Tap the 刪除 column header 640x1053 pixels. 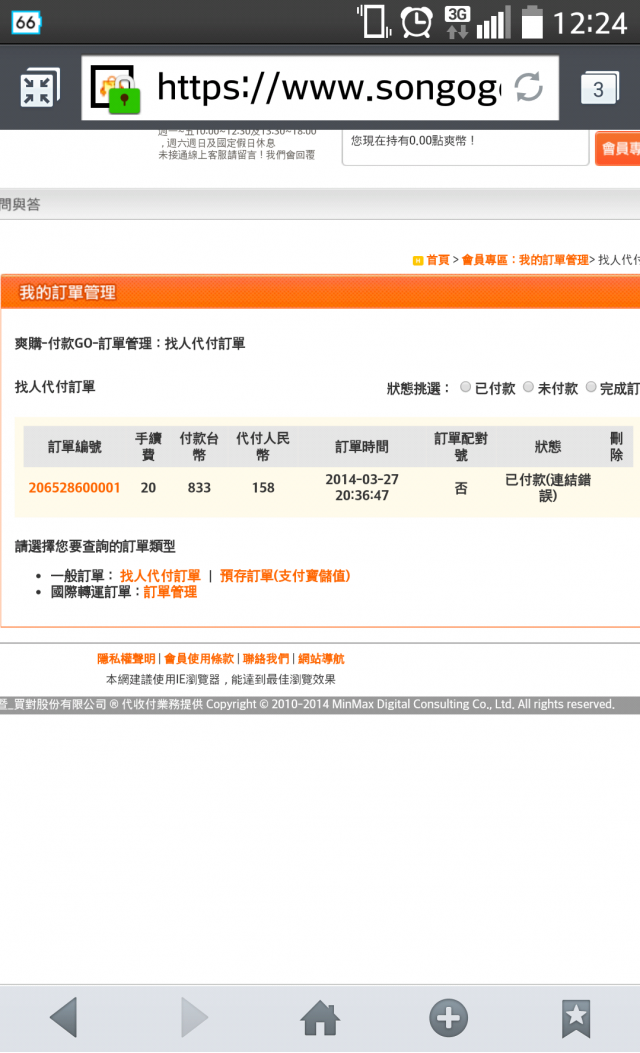click(616, 447)
